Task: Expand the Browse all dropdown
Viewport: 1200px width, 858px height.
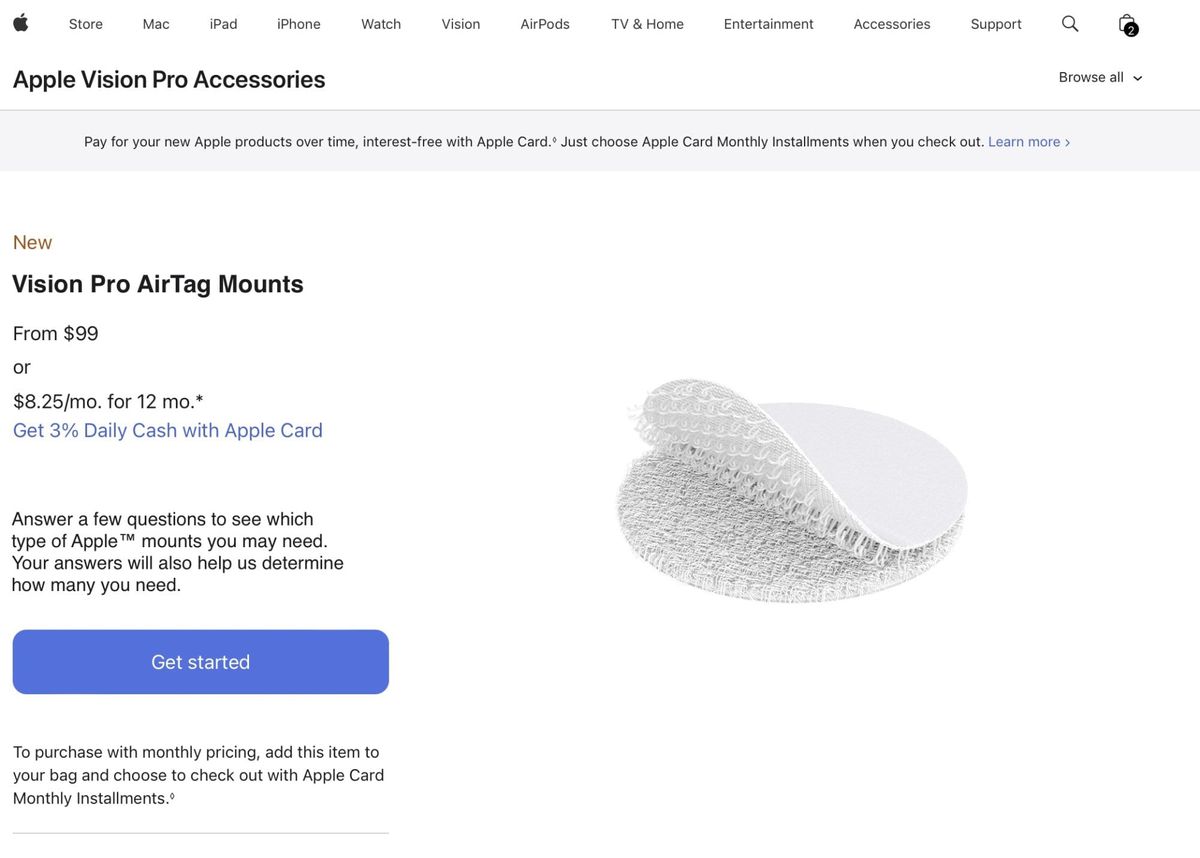Action: (x=1100, y=77)
